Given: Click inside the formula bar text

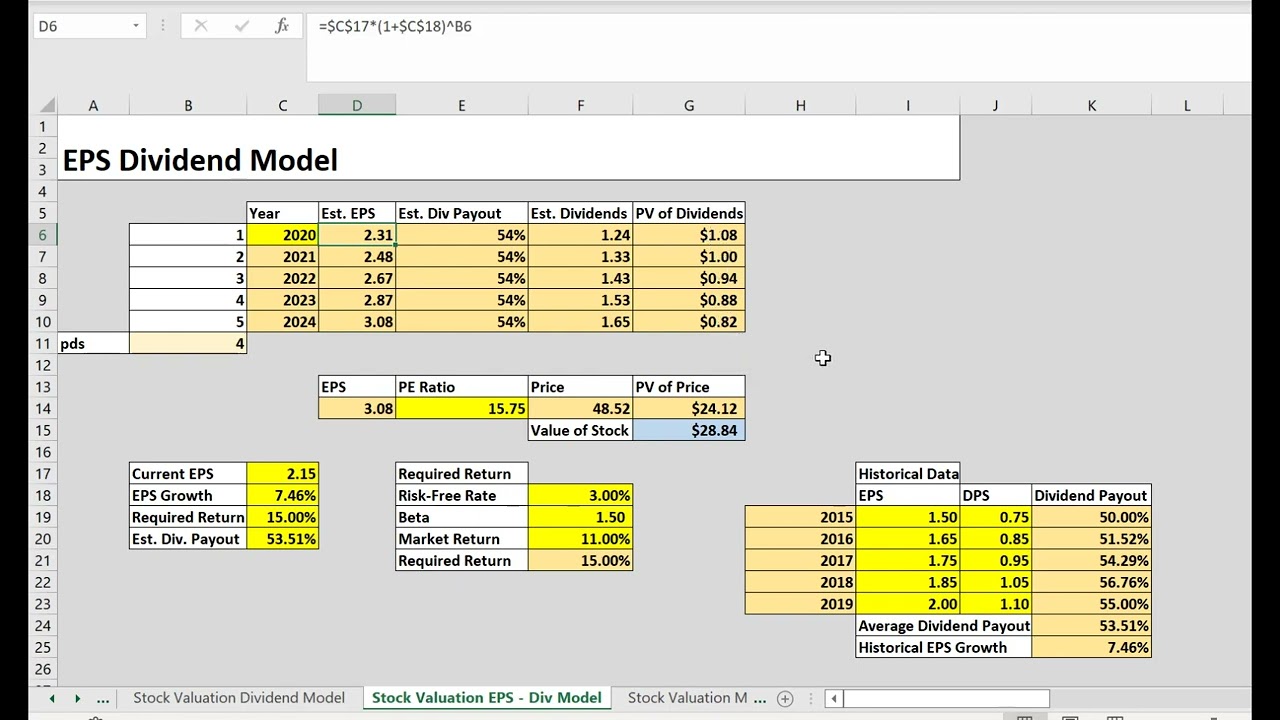Looking at the screenshot, I should [x=395, y=26].
